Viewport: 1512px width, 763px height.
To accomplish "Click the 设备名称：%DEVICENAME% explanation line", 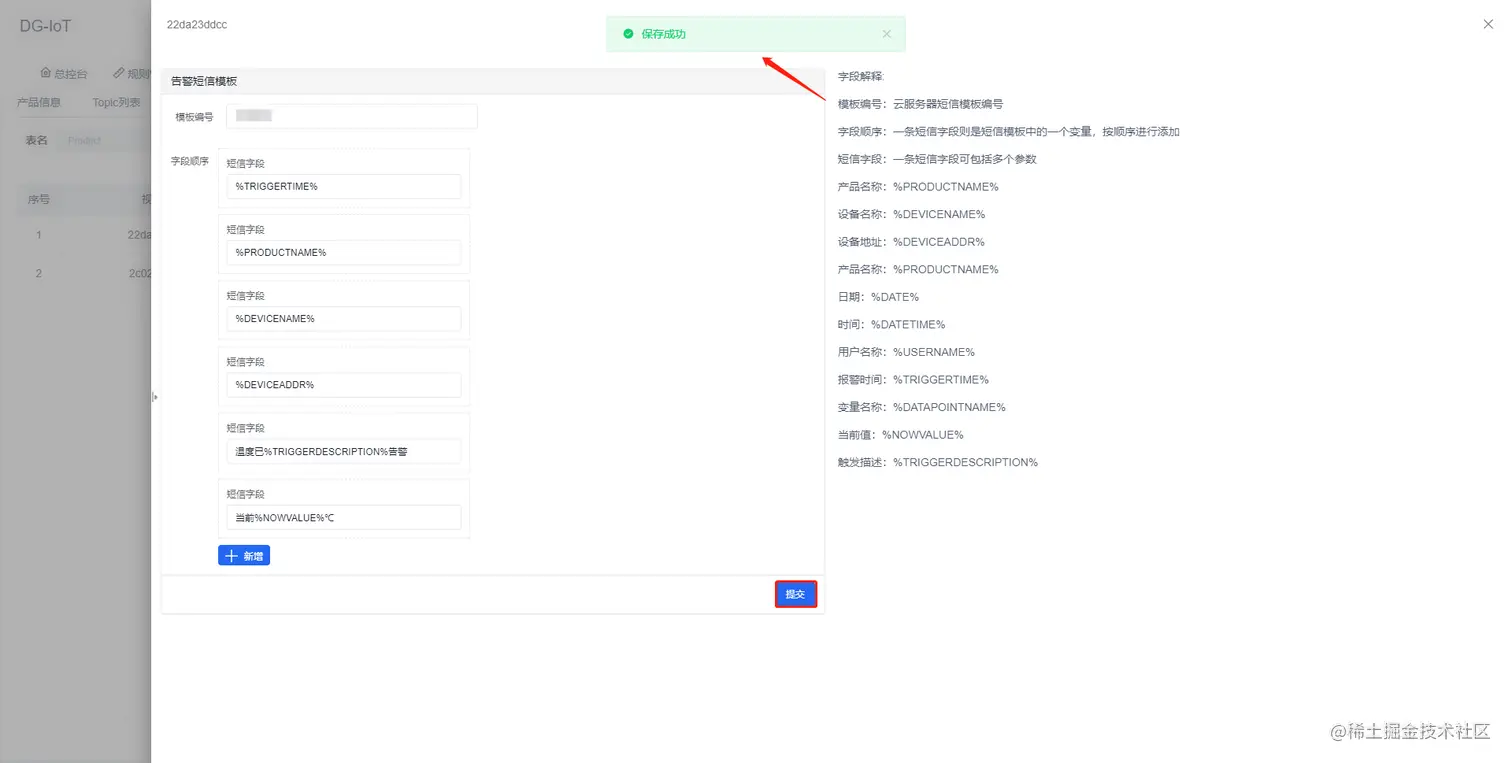I will click(x=912, y=214).
